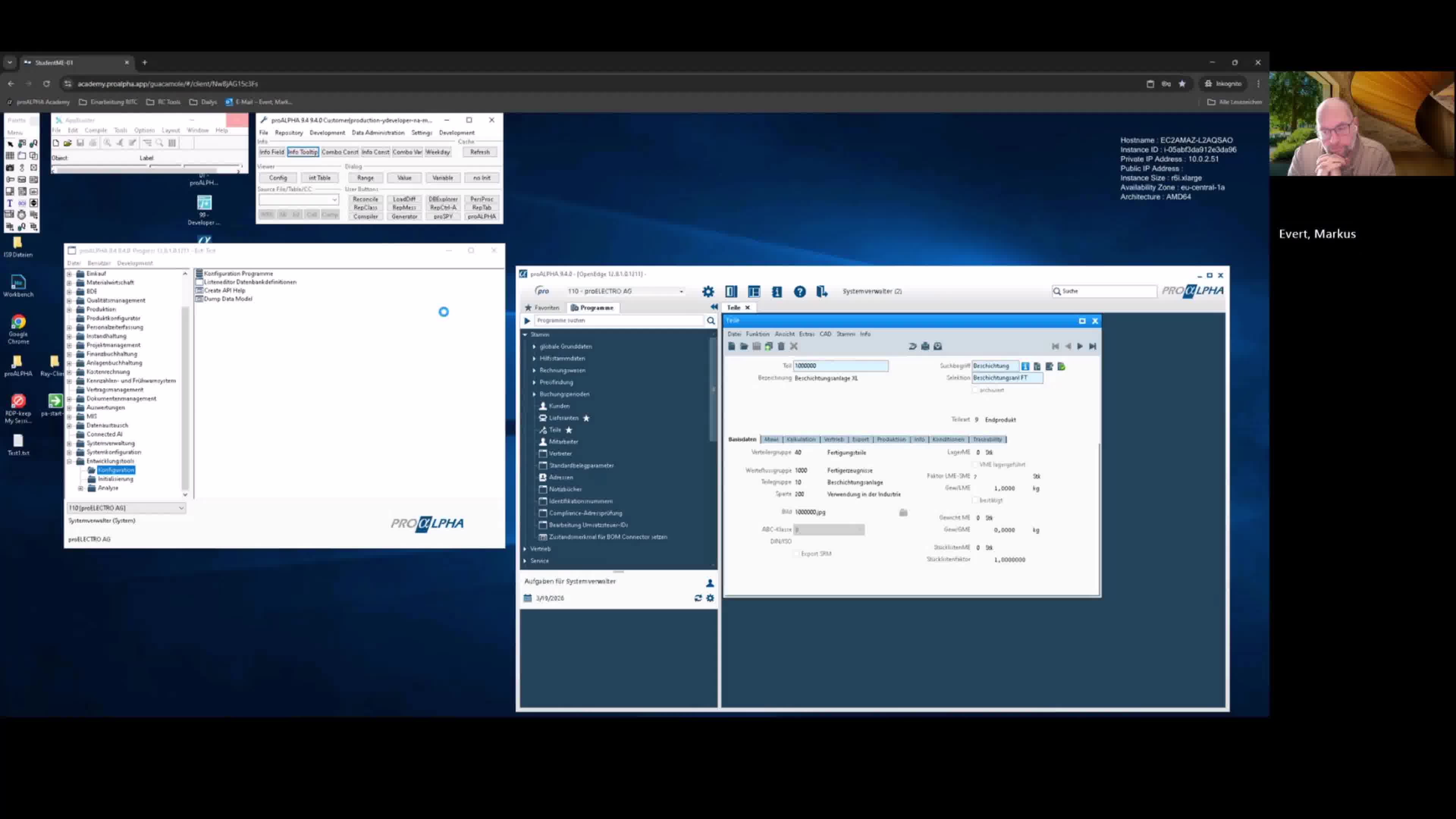Switch to the Kalkulation tab
This screenshot has height=819, width=1456.
tap(801, 439)
